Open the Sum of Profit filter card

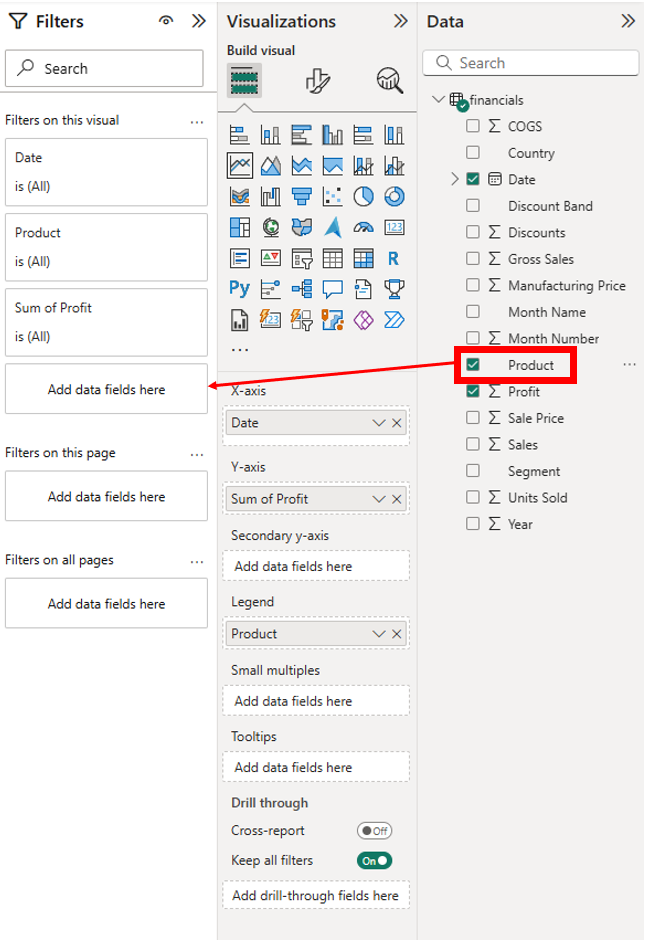107,322
